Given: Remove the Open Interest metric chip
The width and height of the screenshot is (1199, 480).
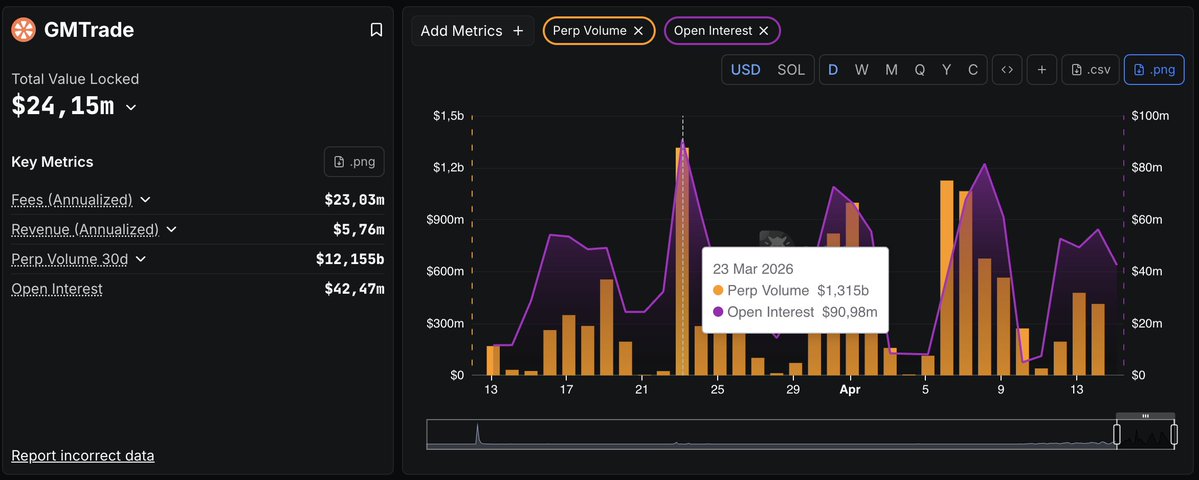Looking at the screenshot, I should [x=763, y=31].
